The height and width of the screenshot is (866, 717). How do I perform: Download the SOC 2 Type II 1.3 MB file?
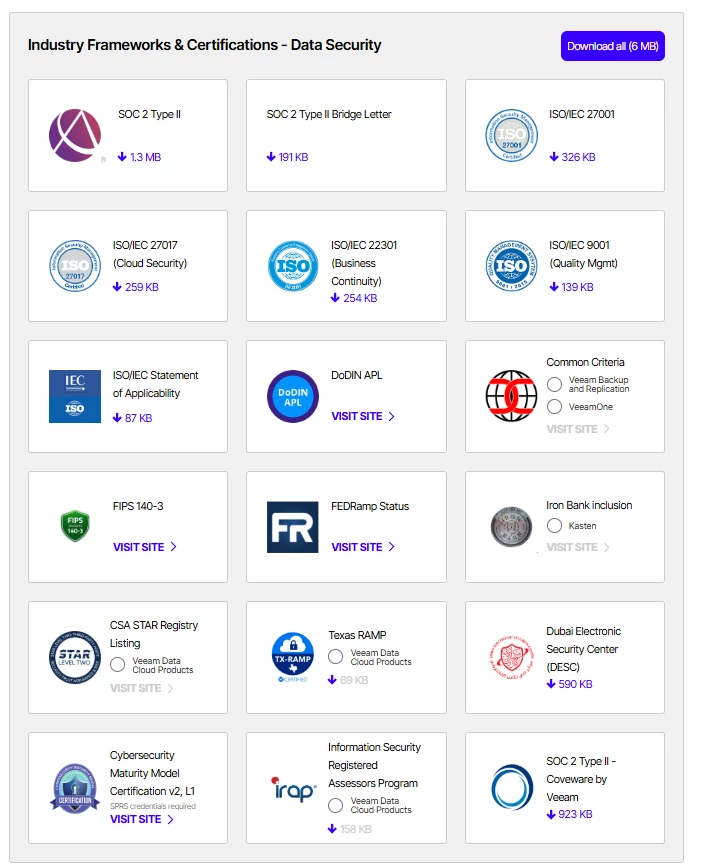(x=140, y=157)
